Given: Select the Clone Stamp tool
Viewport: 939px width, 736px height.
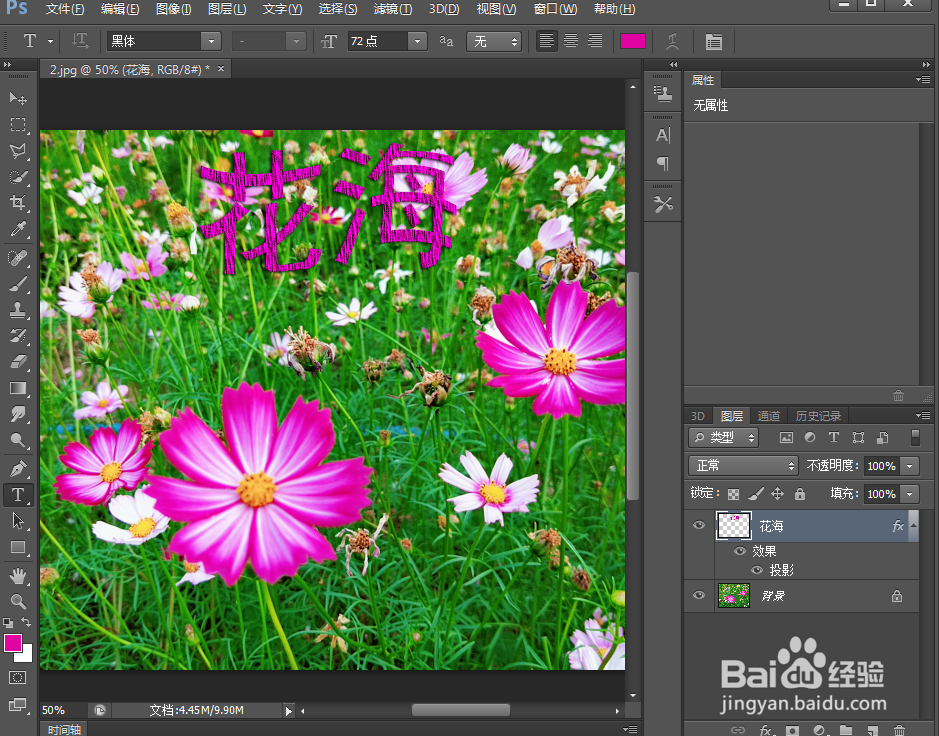Looking at the screenshot, I should pyautogui.click(x=18, y=310).
